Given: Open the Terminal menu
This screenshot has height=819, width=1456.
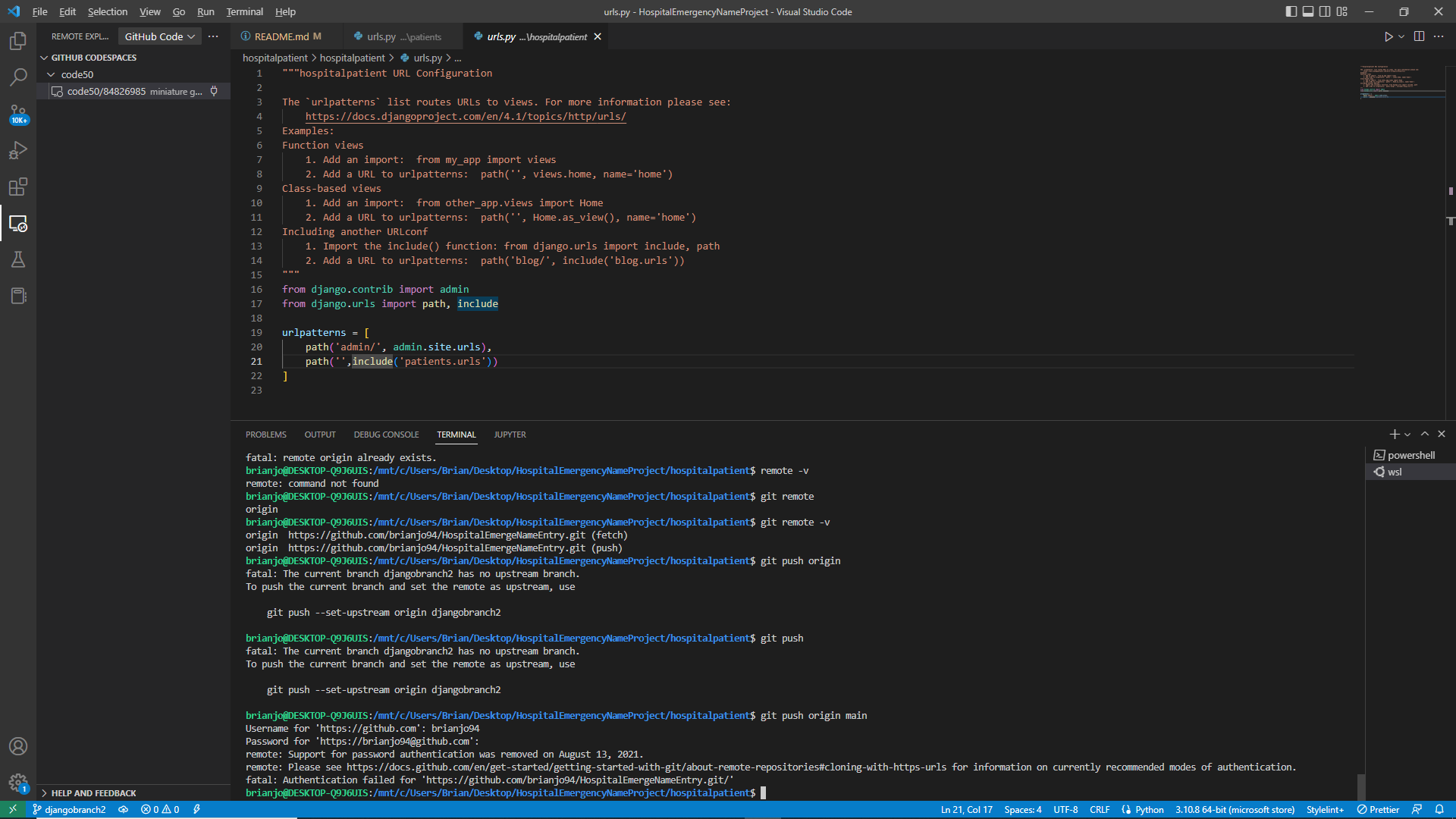Looking at the screenshot, I should click(243, 11).
